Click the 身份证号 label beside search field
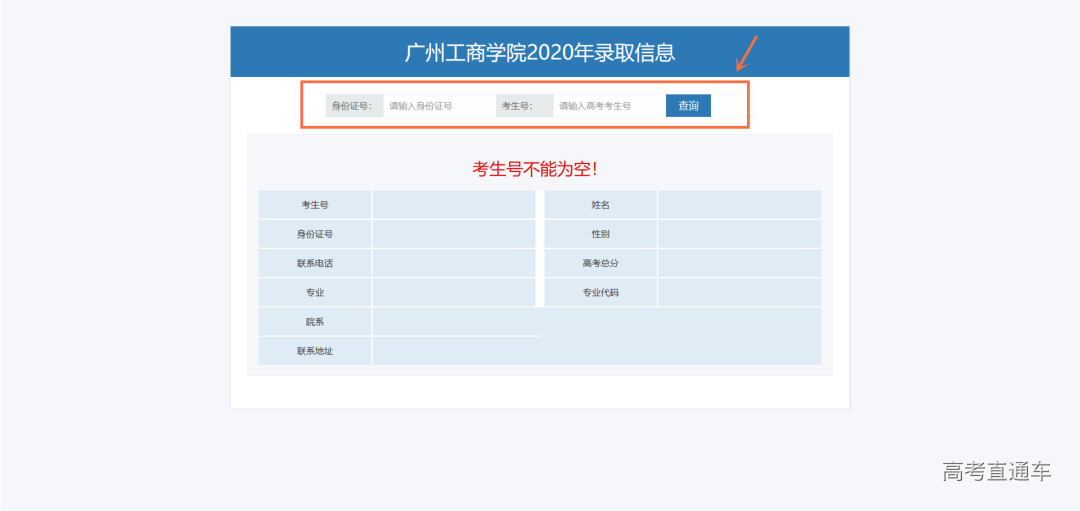1080x511 pixels. [x=354, y=106]
